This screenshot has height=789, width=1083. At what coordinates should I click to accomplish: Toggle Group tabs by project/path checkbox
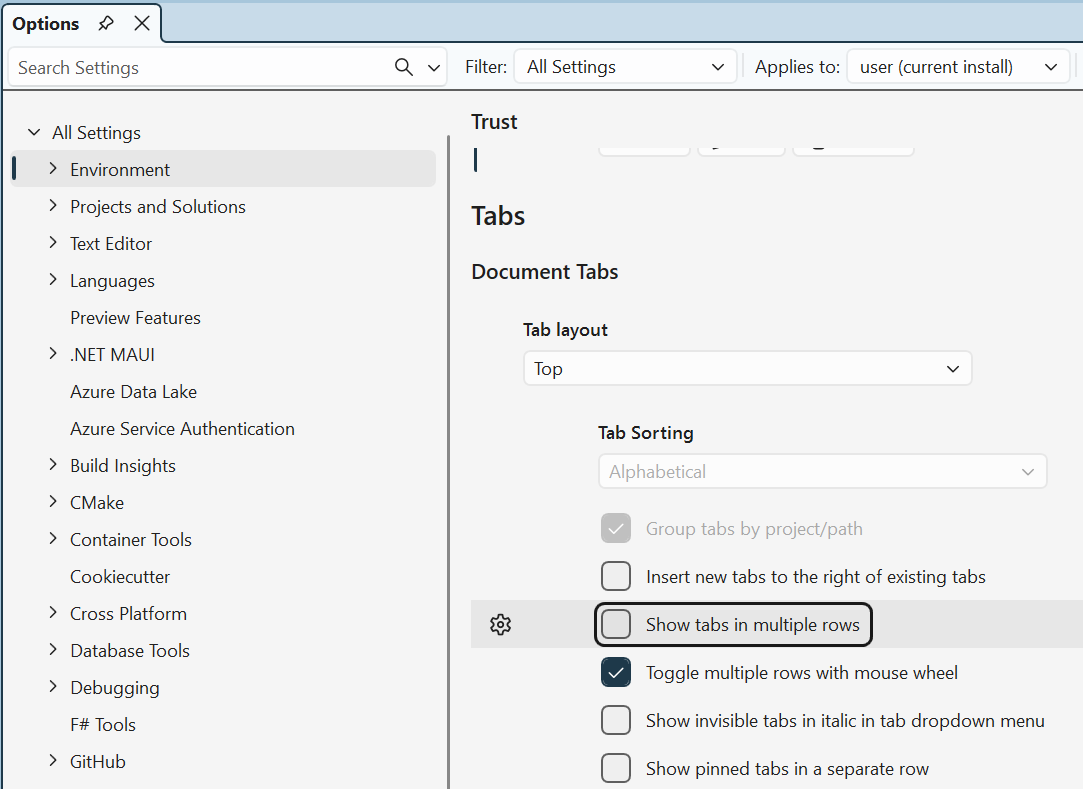615,529
